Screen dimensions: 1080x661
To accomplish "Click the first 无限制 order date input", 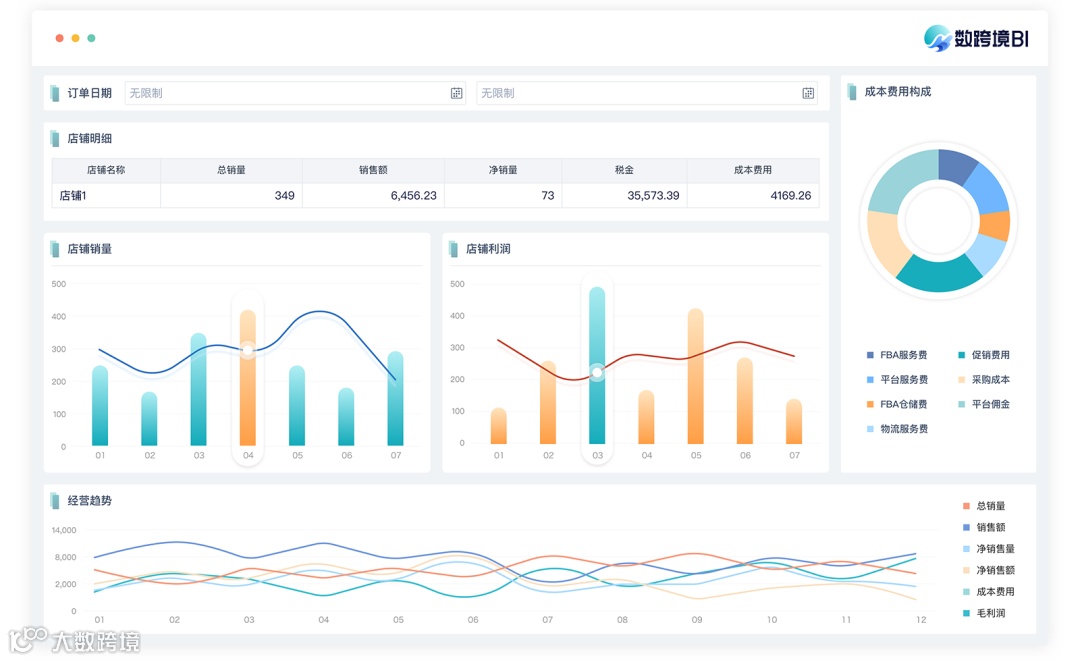I will tap(295, 93).
